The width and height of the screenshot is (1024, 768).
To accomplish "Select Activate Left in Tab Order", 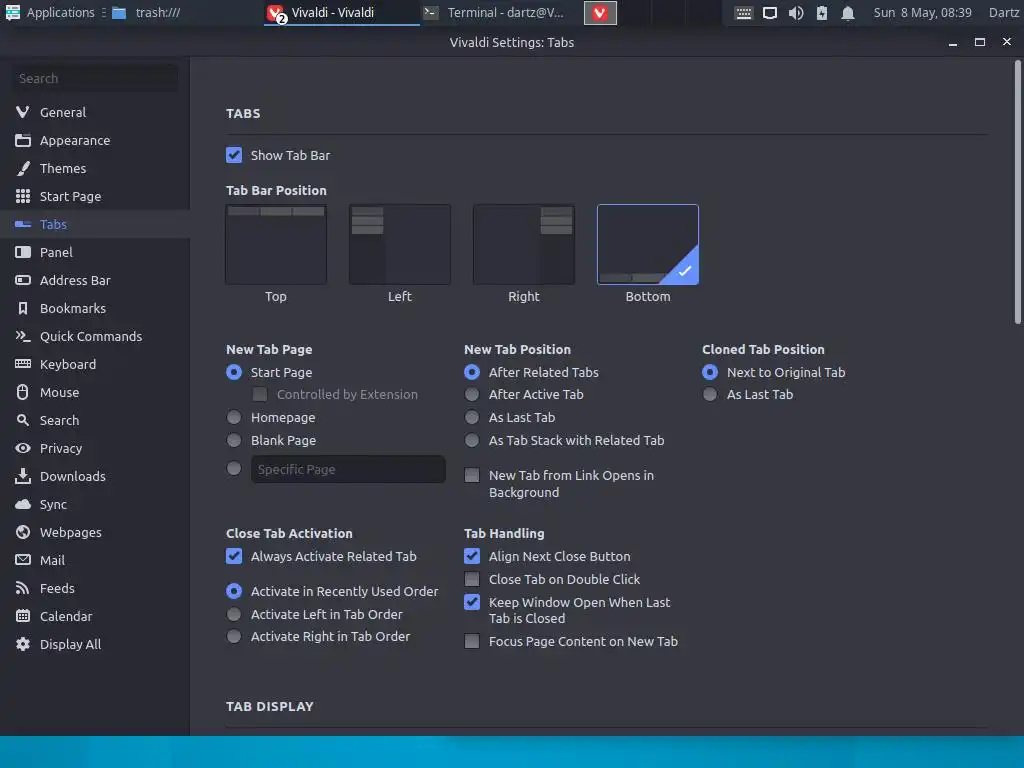I will point(234,615).
